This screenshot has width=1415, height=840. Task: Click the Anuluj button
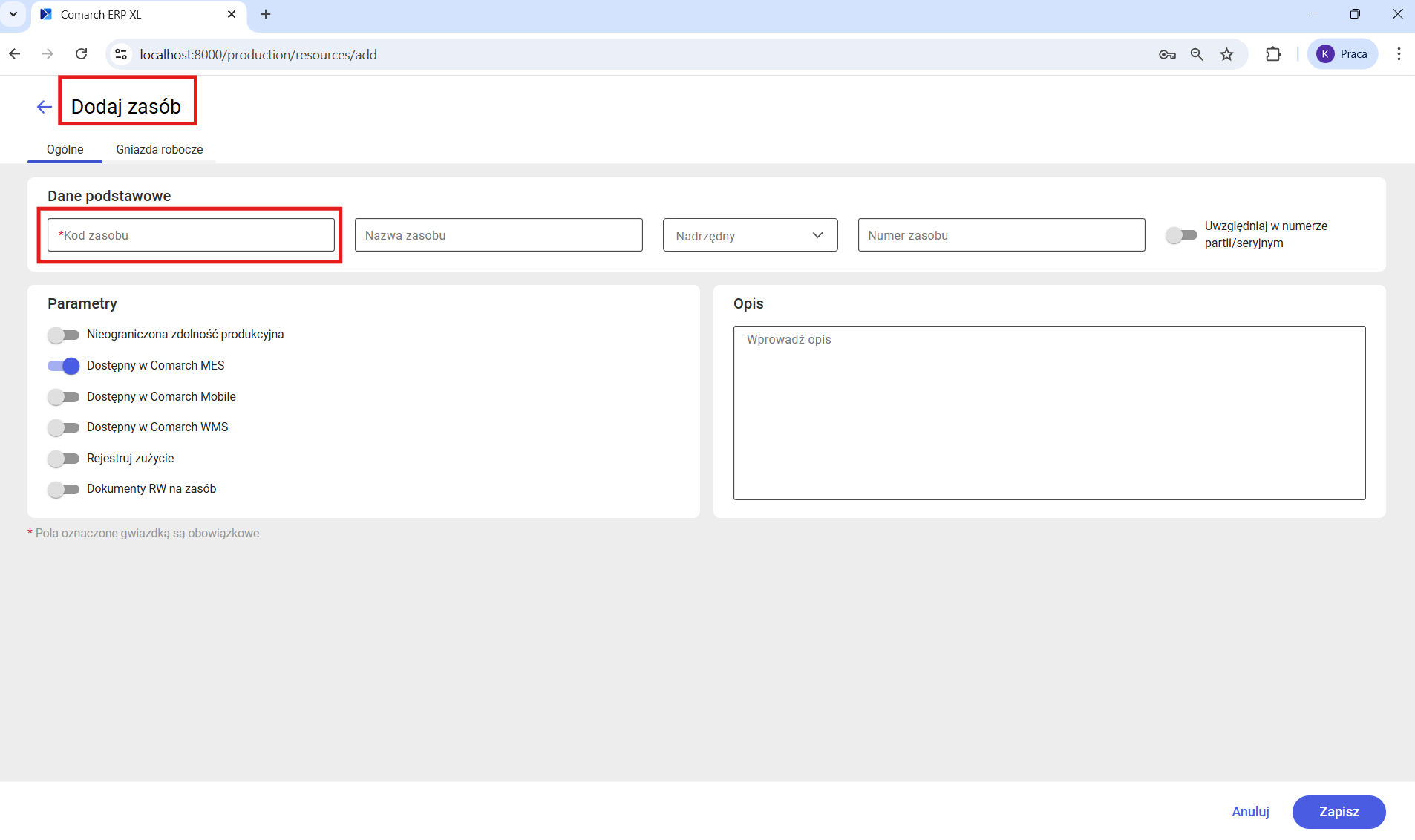click(1250, 812)
